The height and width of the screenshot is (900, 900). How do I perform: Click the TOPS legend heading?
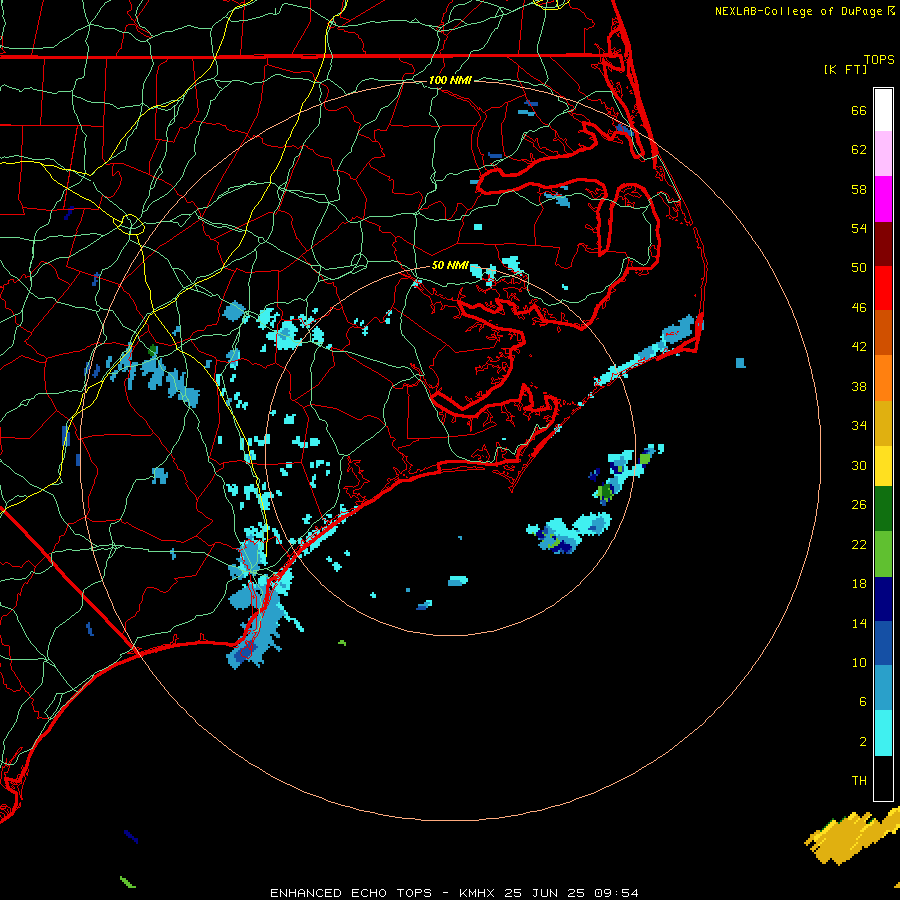(879, 60)
